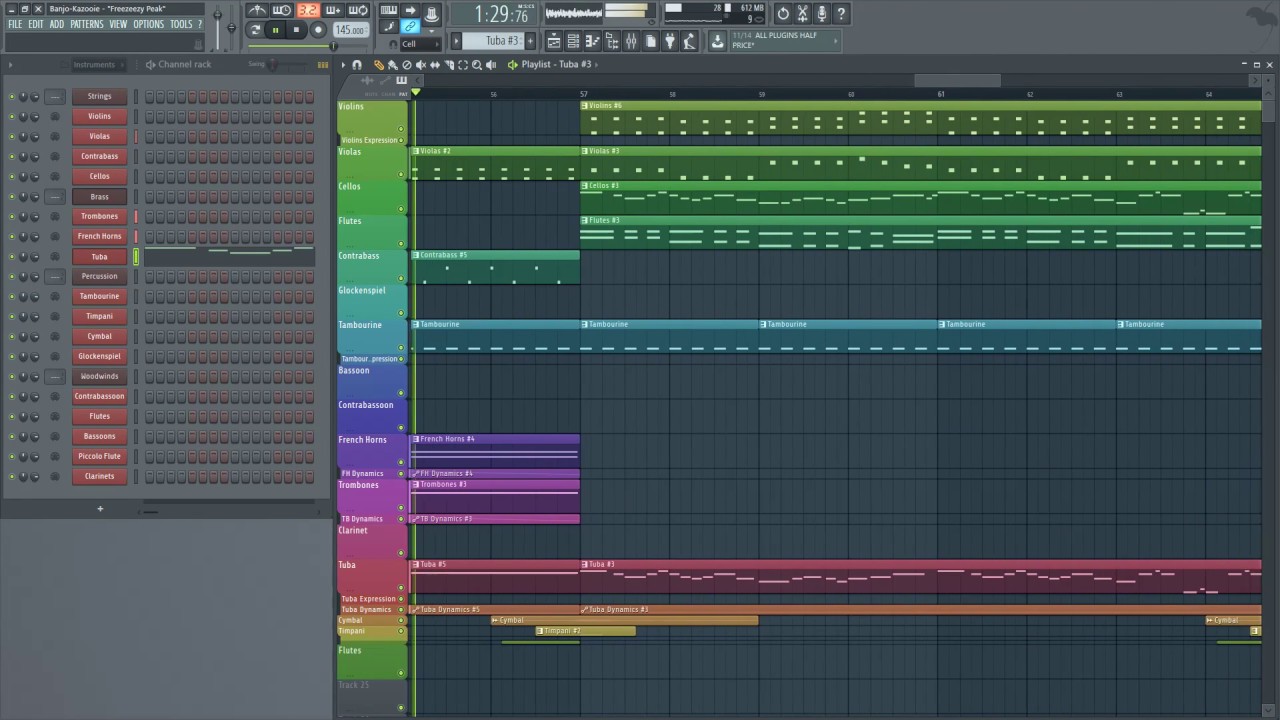Select the Zoom tool in Playlist
The width and height of the screenshot is (1280, 720).
click(477, 65)
